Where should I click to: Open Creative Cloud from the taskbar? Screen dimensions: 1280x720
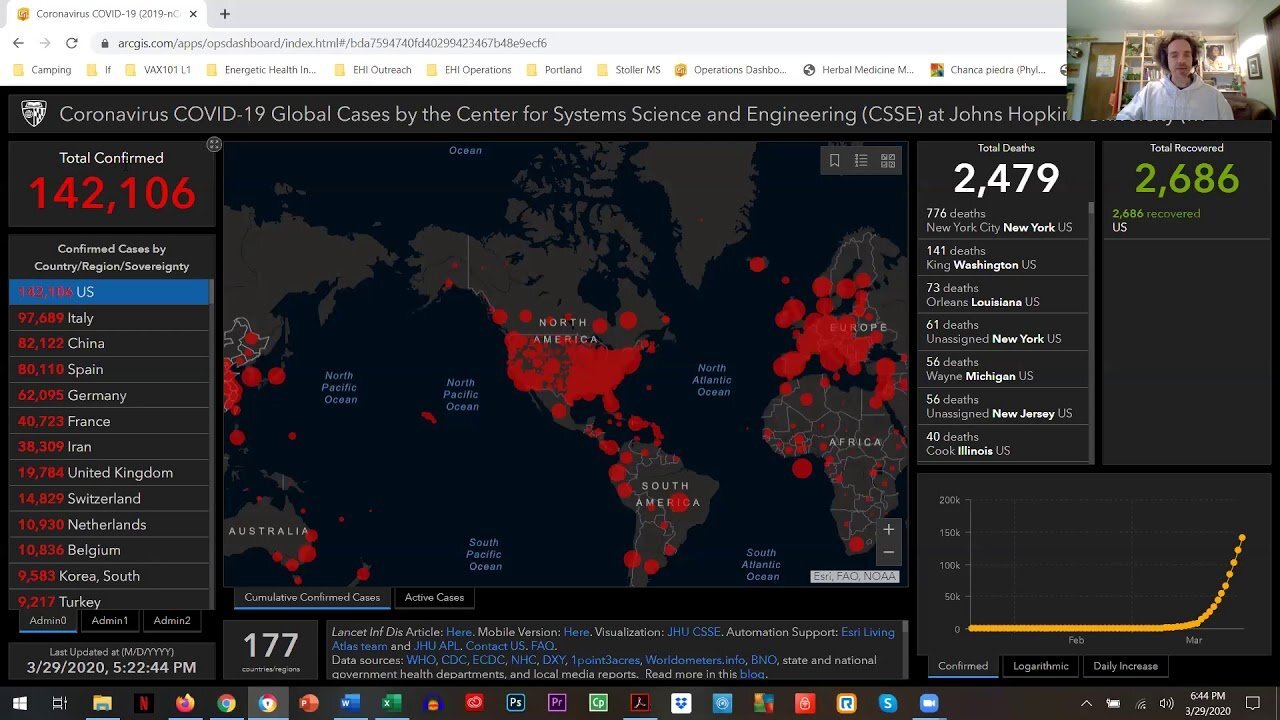(x=474, y=703)
